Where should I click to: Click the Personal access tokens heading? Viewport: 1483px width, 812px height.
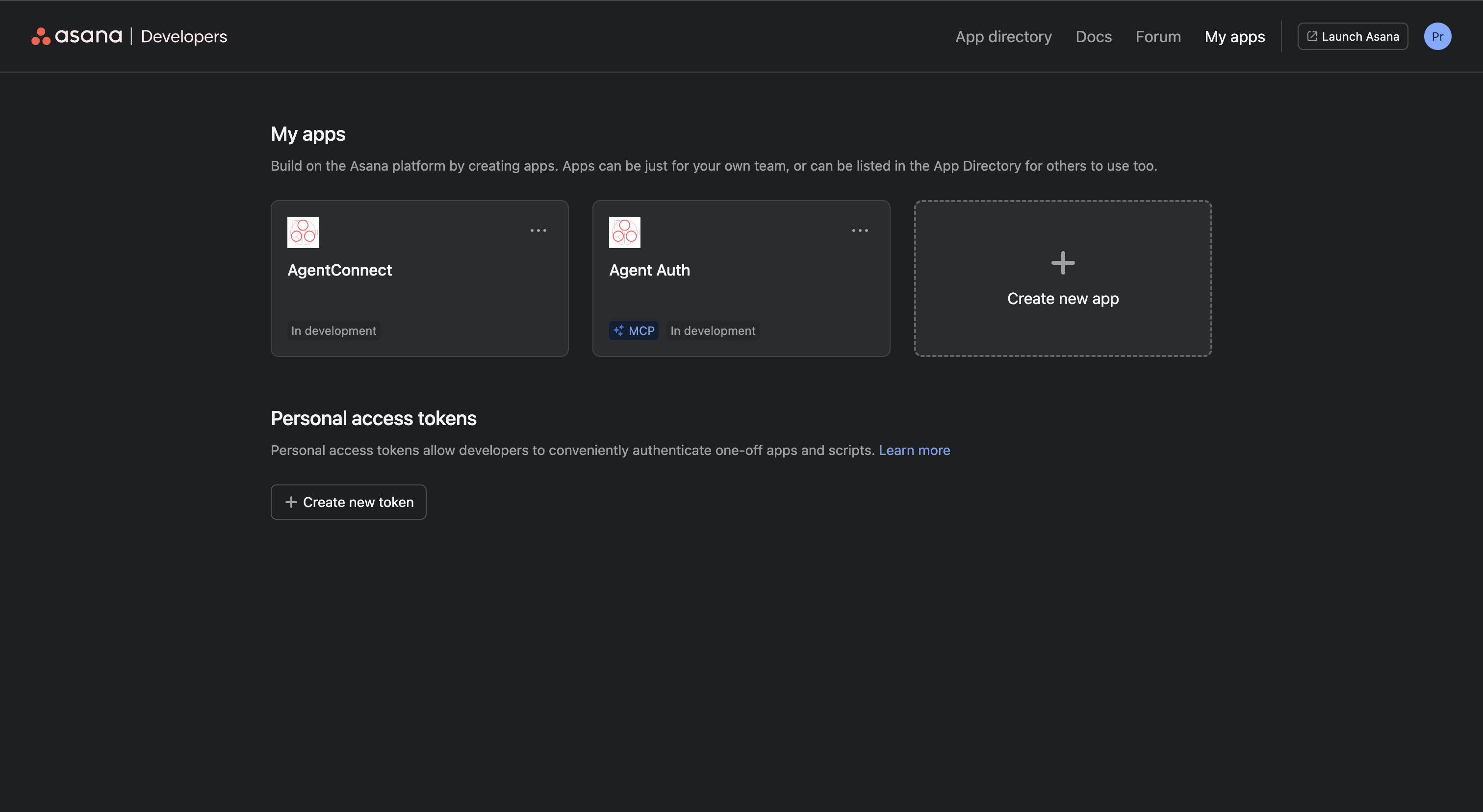tap(374, 418)
